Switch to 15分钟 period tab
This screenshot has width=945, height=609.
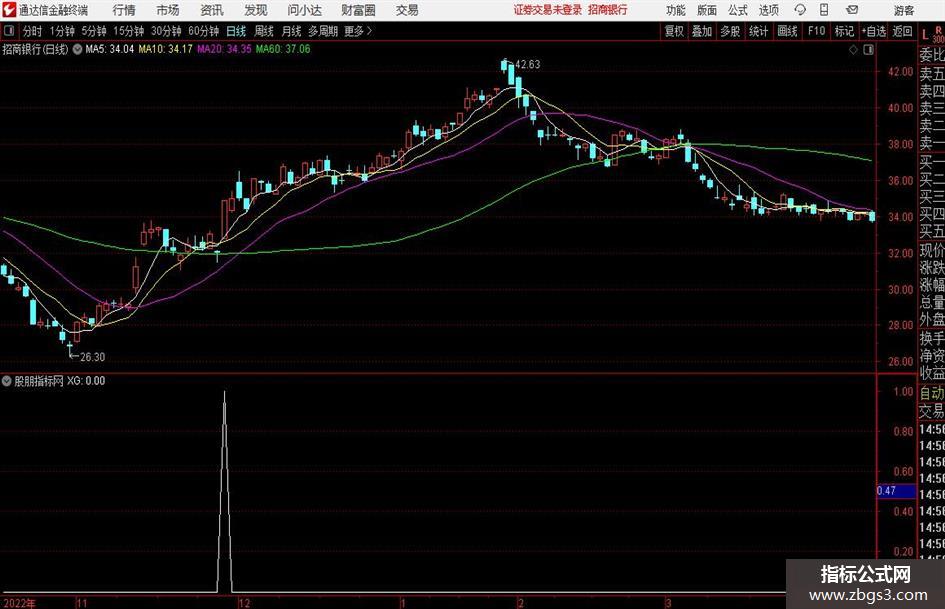click(128, 31)
